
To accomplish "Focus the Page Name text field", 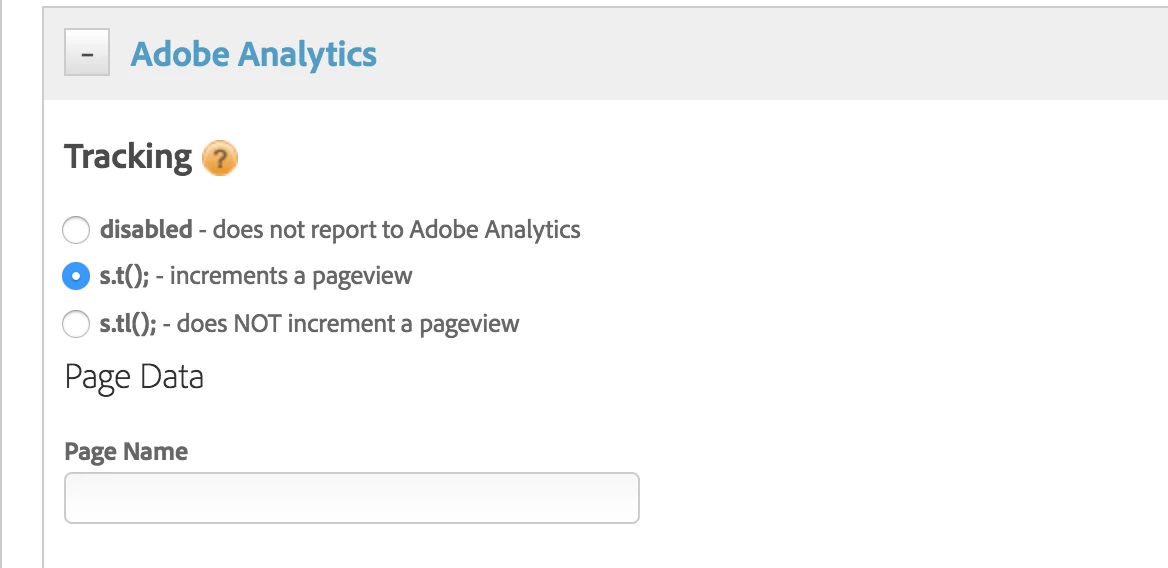I will [x=351, y=498].
